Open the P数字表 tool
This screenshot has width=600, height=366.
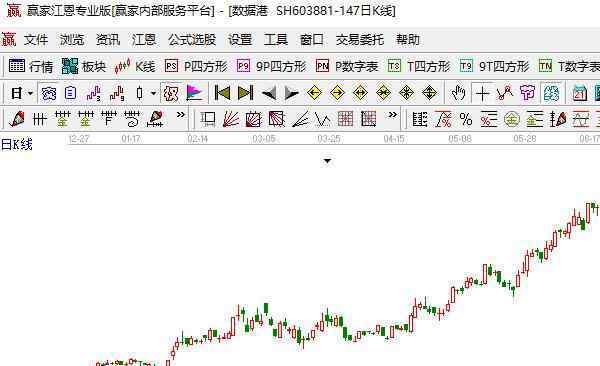pyautogui.click(x=347, y=66)
